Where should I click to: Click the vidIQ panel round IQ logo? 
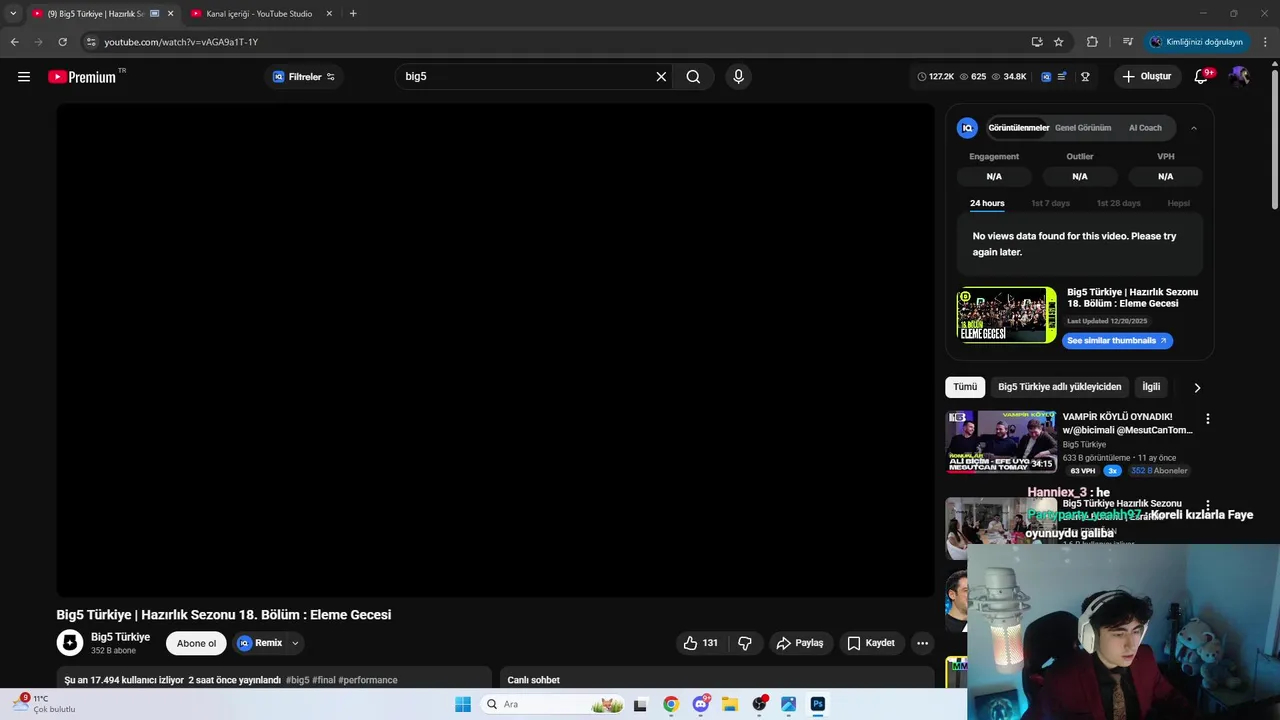[x=967, y=128]
